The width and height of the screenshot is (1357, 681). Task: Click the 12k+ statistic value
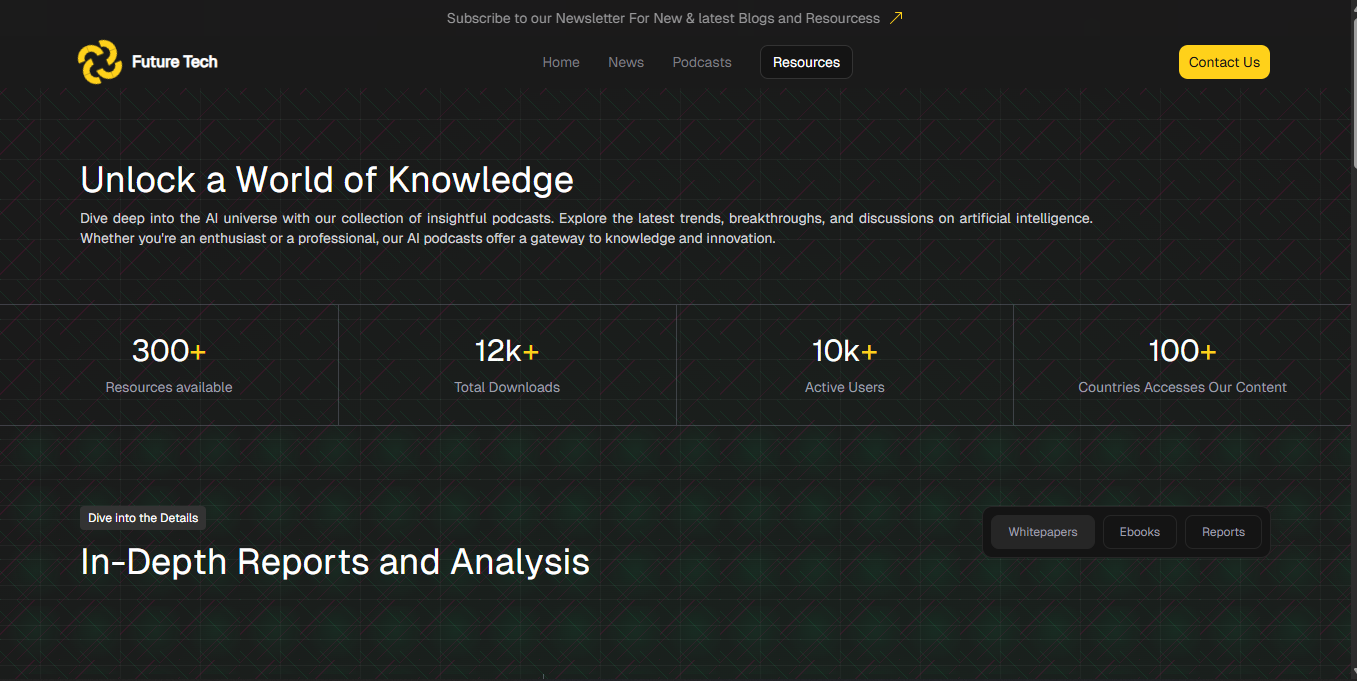tap(507, 351)
